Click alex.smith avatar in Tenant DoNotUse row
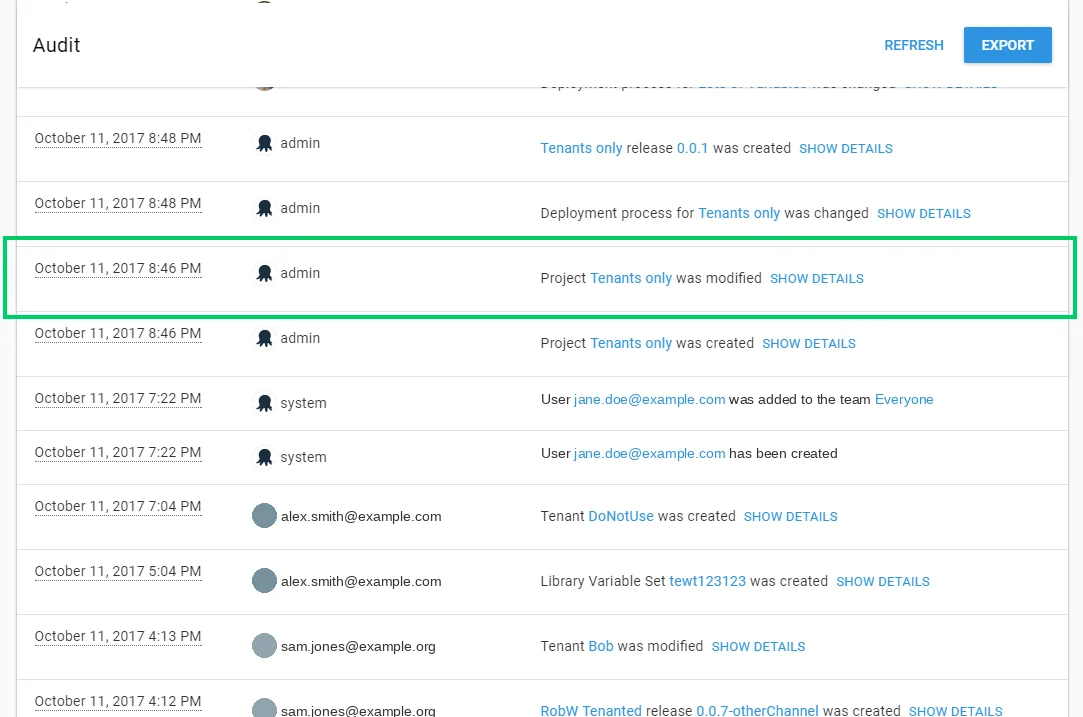The width and height of the screenshot is (1083, 717). click(x=264, y=515)
